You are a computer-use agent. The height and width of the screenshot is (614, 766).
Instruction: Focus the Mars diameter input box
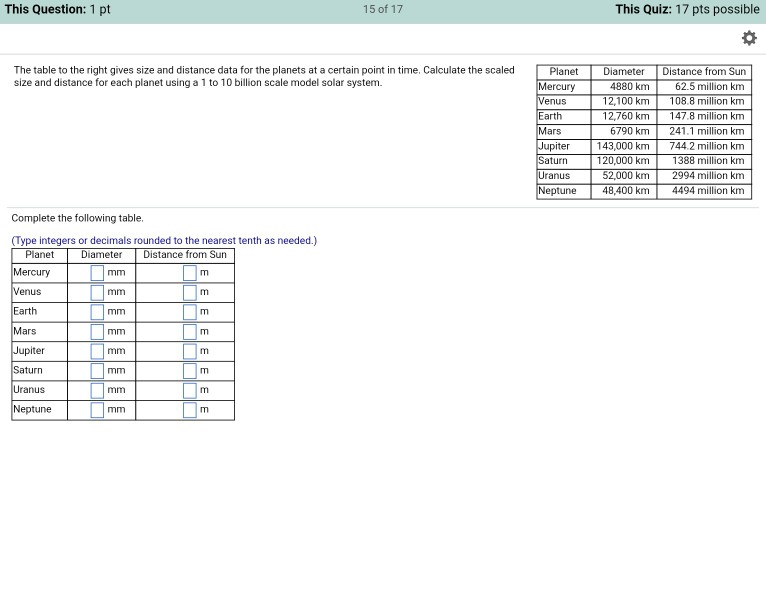tap(97, 332)
